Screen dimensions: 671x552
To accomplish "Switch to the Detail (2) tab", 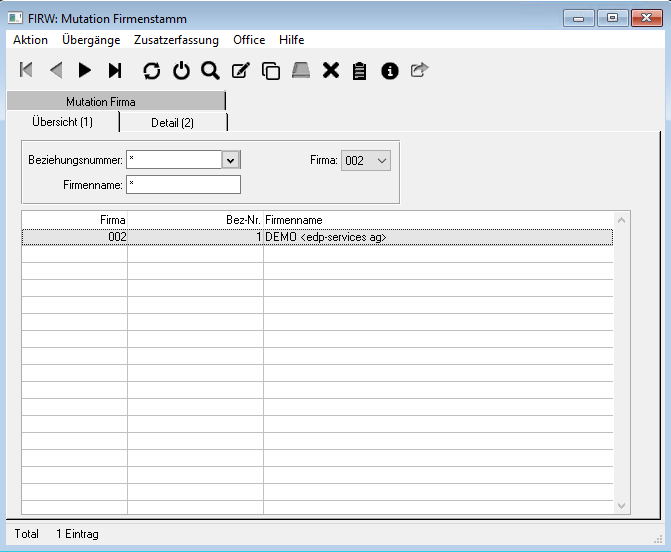I will coord(172,122).
